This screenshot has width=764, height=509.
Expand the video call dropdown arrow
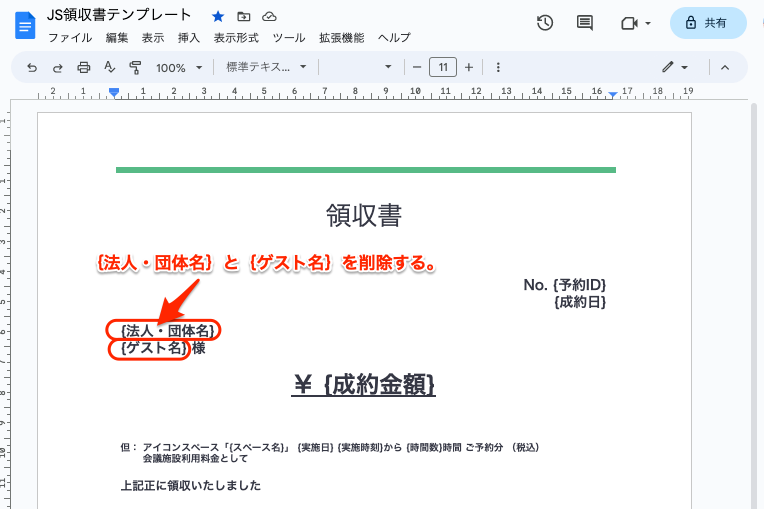click(x=648, y=23)
